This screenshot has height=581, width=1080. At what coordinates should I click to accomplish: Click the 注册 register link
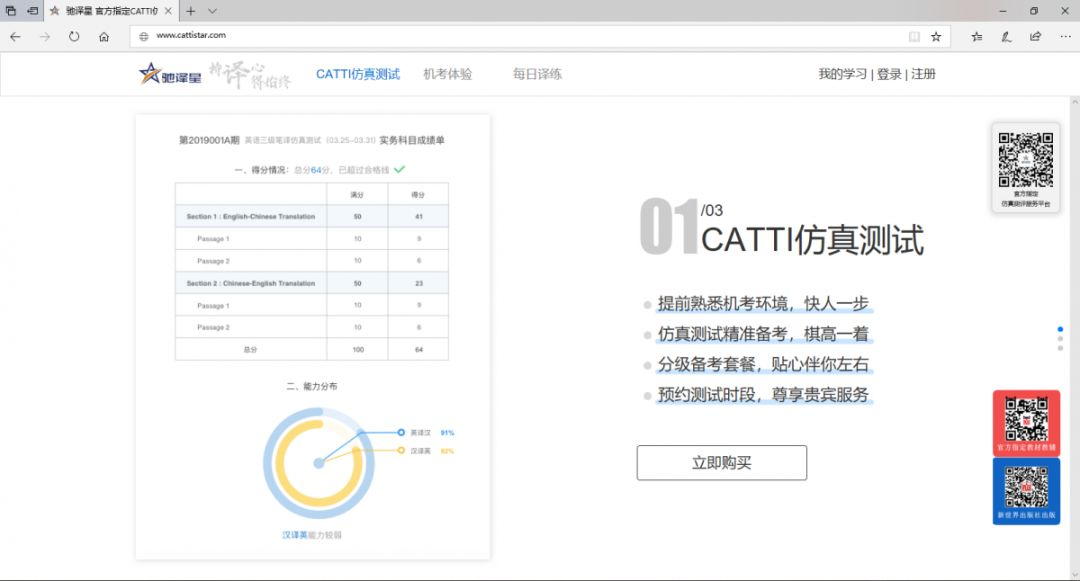(924, 74)
